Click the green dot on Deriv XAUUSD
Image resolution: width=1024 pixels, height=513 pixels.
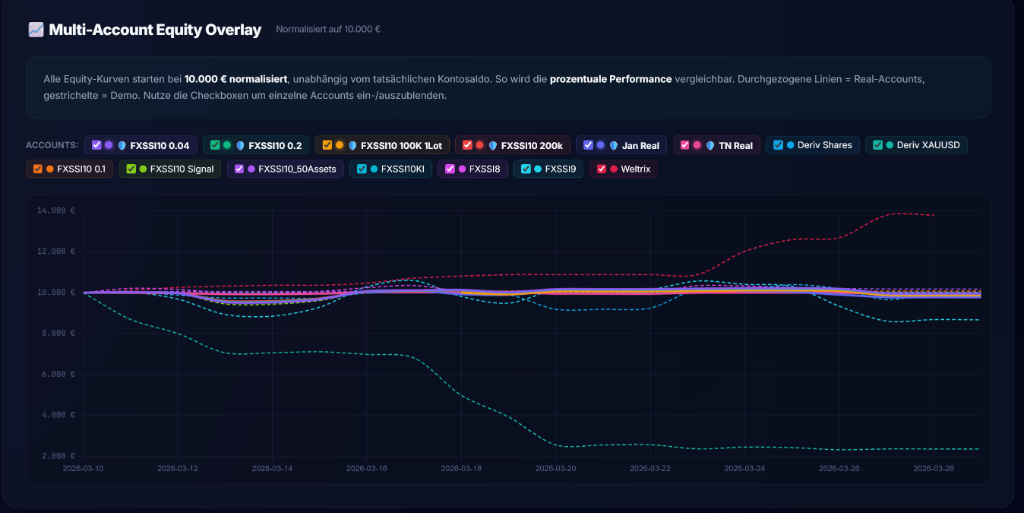(x=889, y=145)
